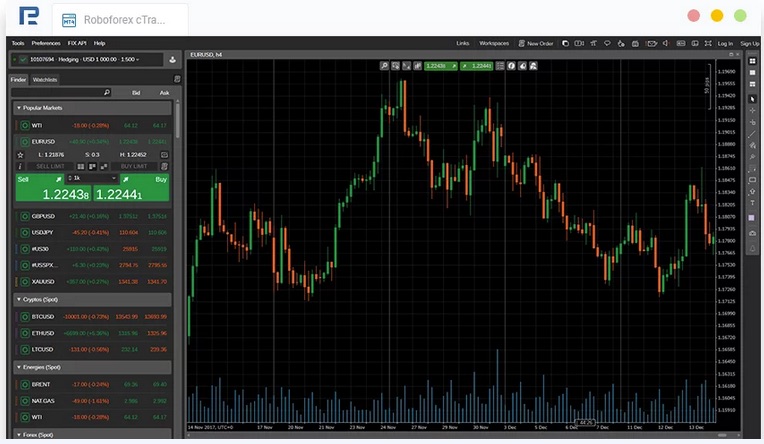
Task: Switch to multi-chart grid layout icon
Action: 752,61
